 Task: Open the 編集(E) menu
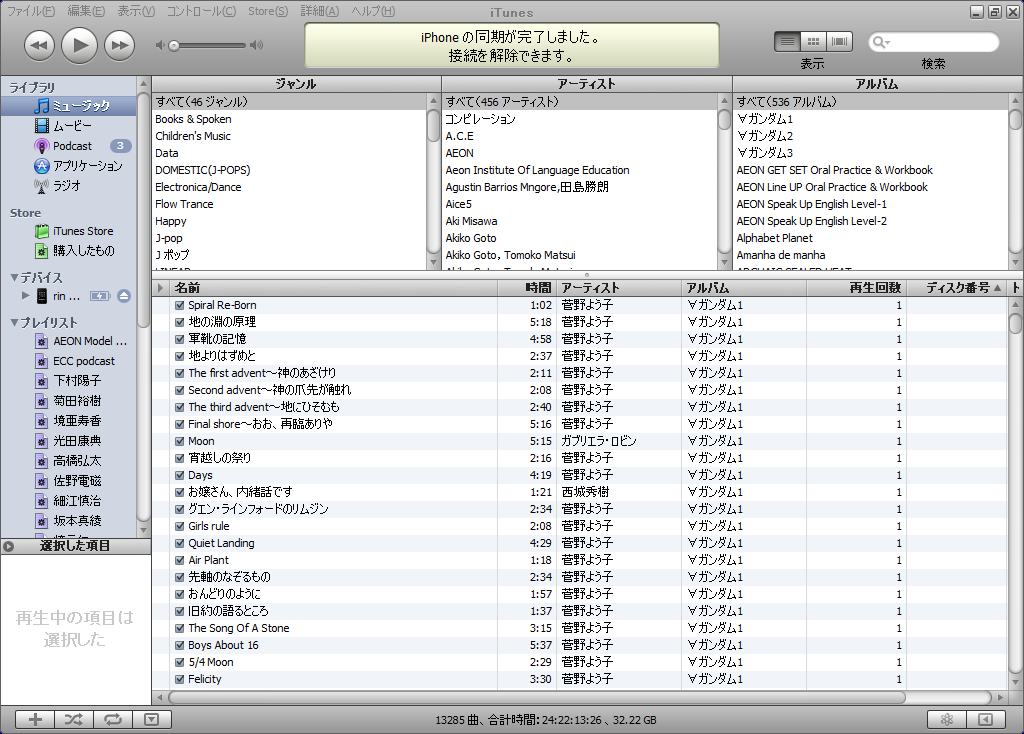coord(86,11)
